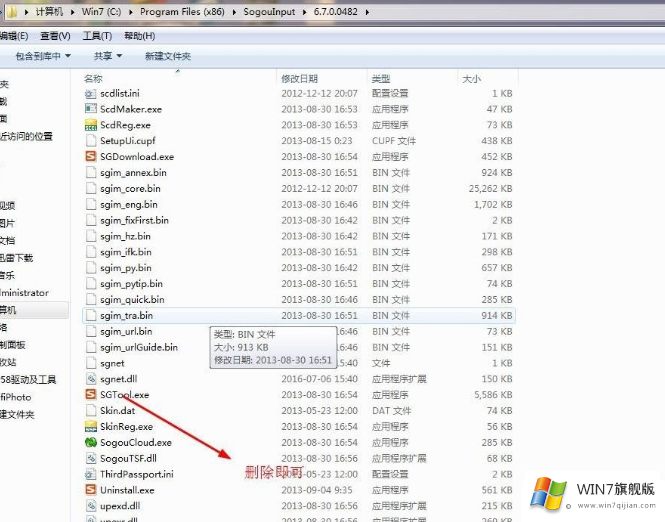Click the sgim_fixFirst.bin file icon
Viewport: 665px width, 522px height.
point(90,220)
